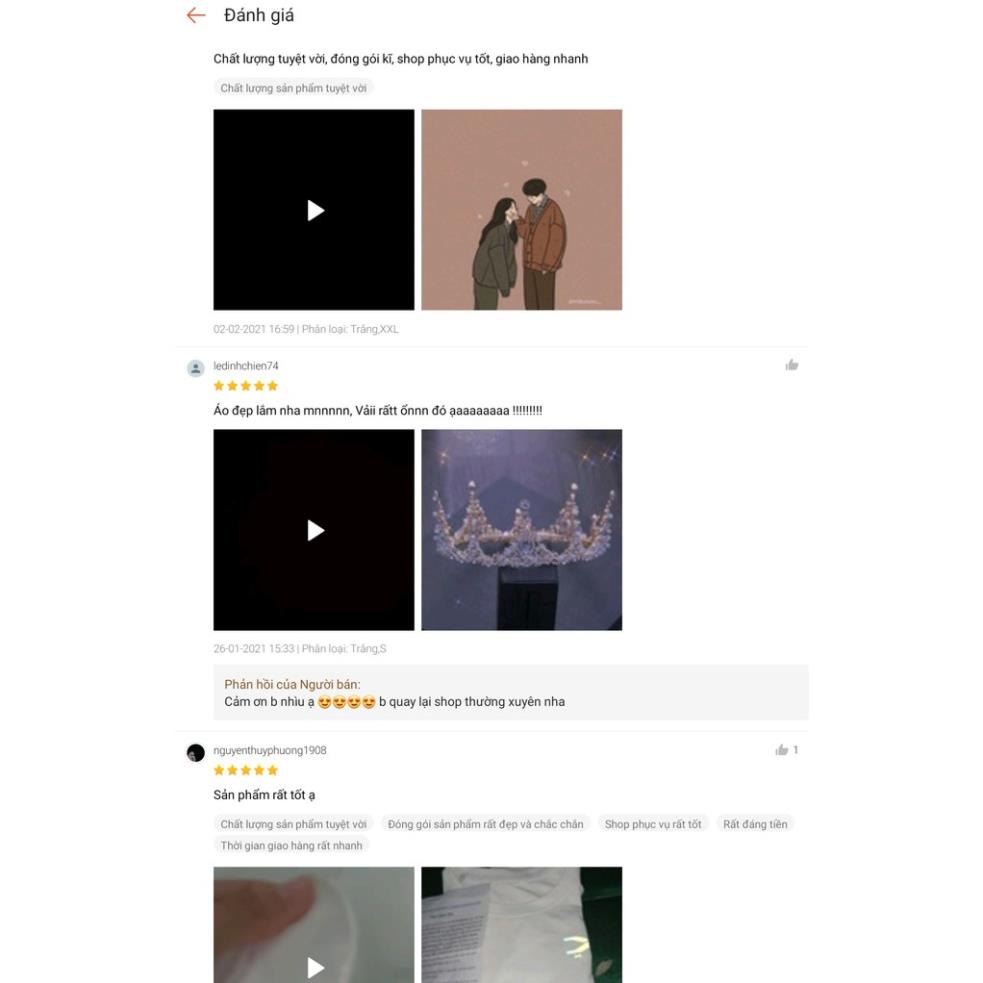The width and height of the screenshot is (983, 983).
Task: Open the crystal crown photo
Action: click(x=522, y=530)
